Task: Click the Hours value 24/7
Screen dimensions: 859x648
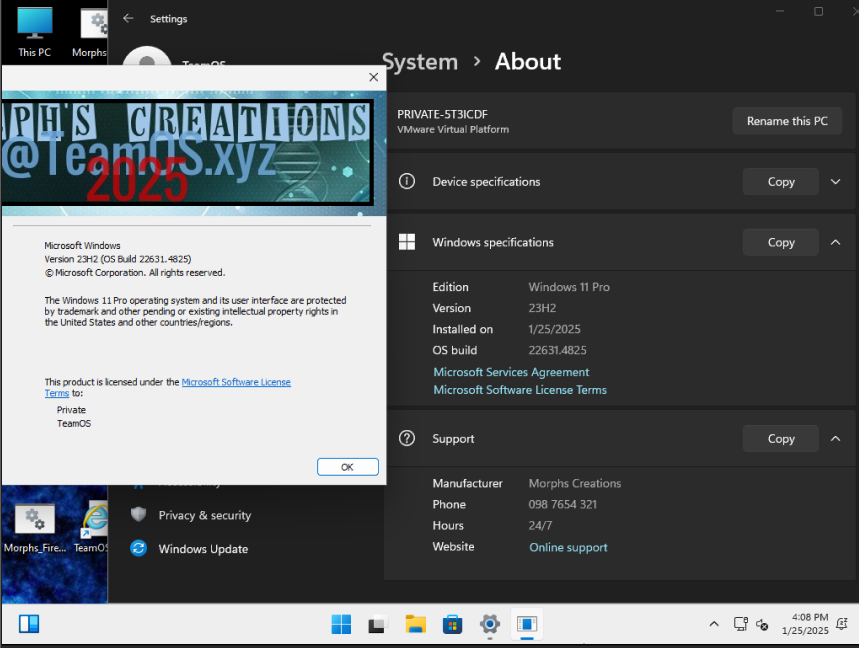Action: coord(540,525)
